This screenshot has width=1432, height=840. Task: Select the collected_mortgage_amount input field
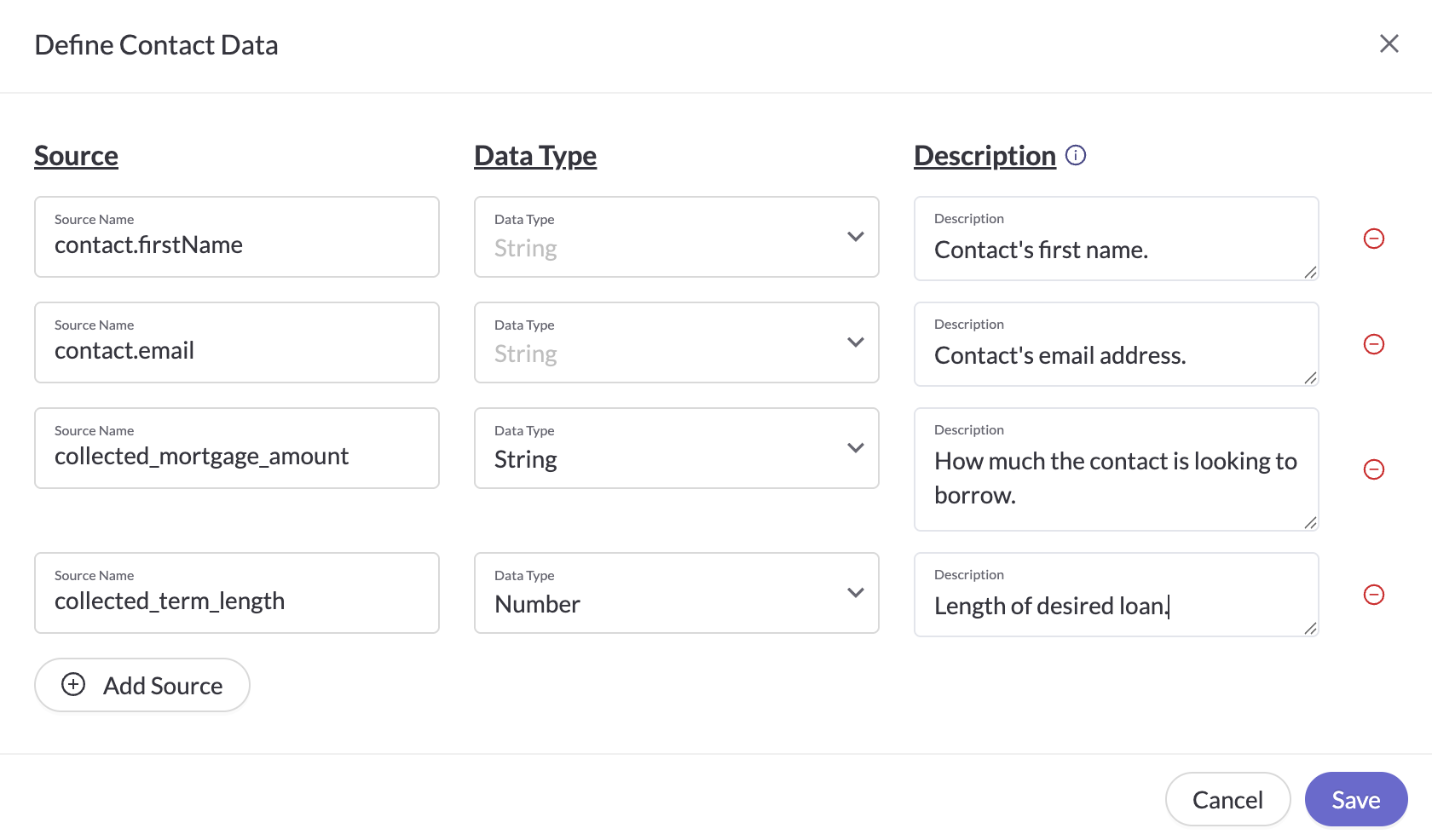tap(237, 456)
